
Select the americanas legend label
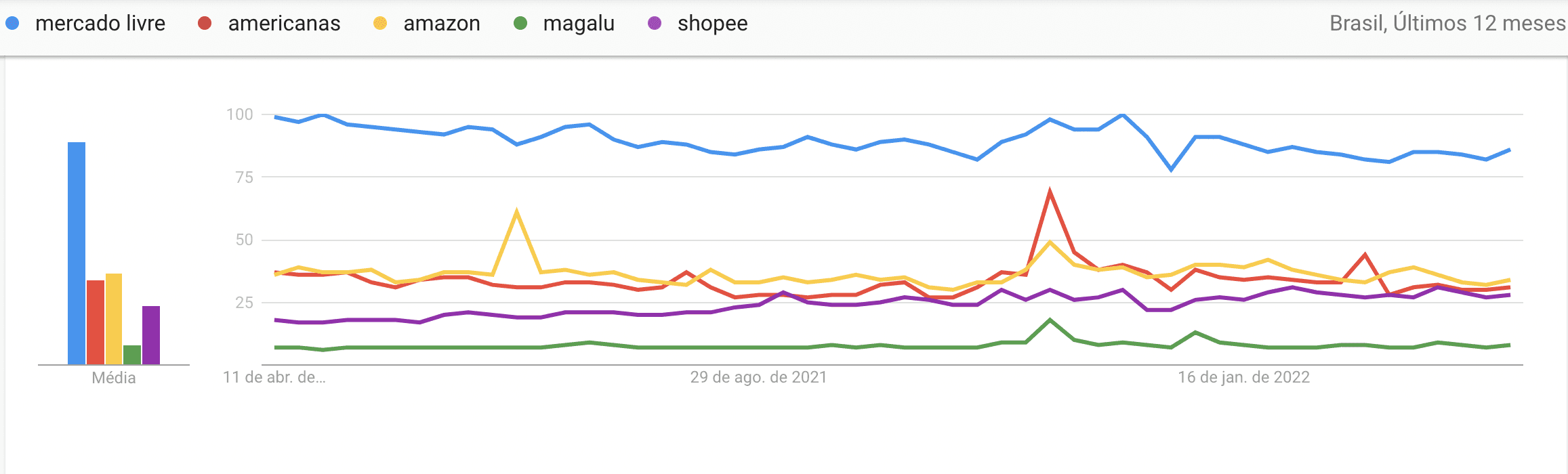tap(284, 24)
